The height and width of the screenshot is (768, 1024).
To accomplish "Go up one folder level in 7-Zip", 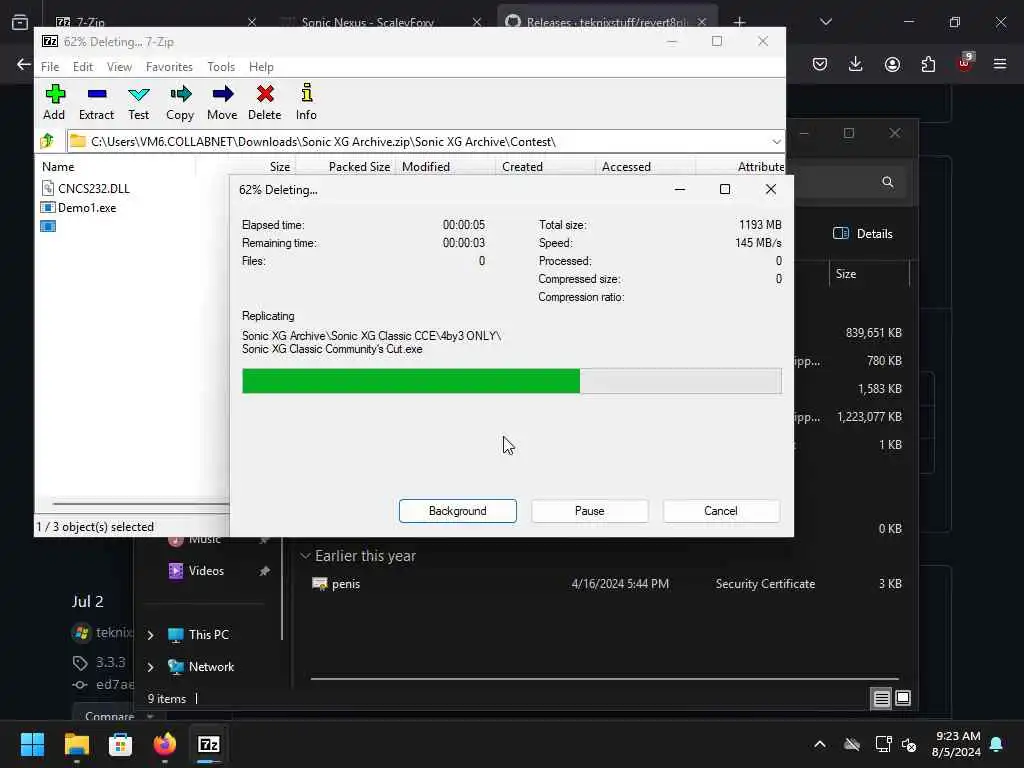I will [47, 141].
